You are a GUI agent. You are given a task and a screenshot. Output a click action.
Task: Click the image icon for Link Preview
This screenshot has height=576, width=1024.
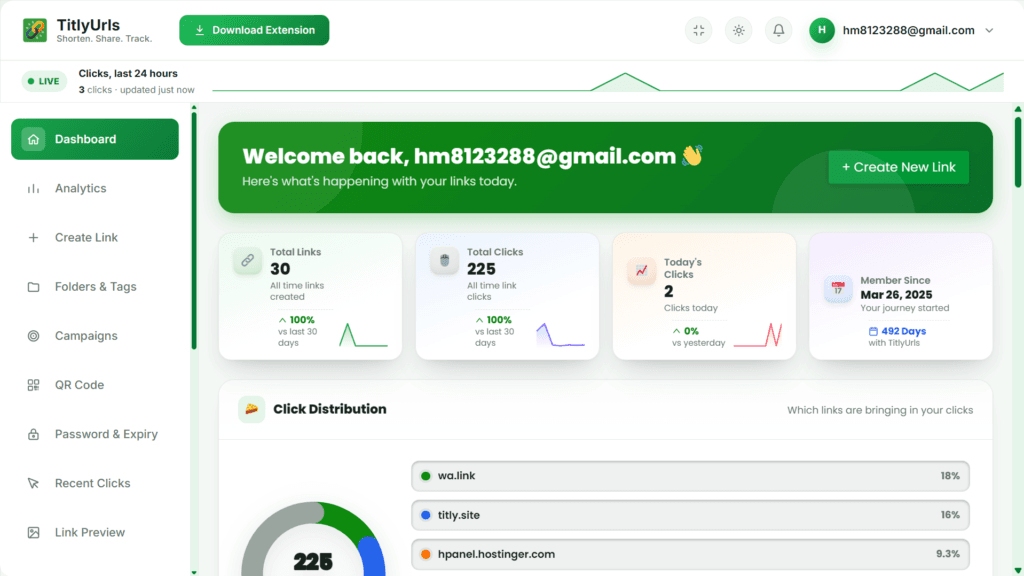coord(33,533)
